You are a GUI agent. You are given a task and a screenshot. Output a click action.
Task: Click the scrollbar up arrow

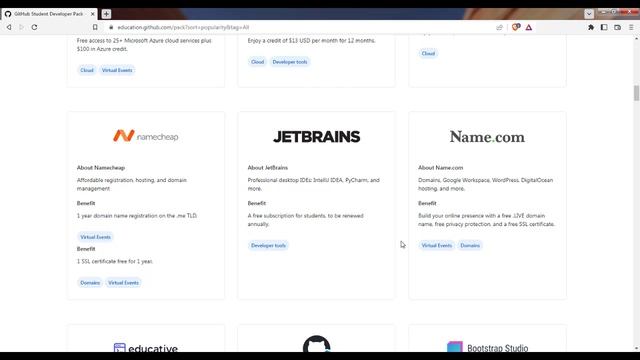coord(636,38)
